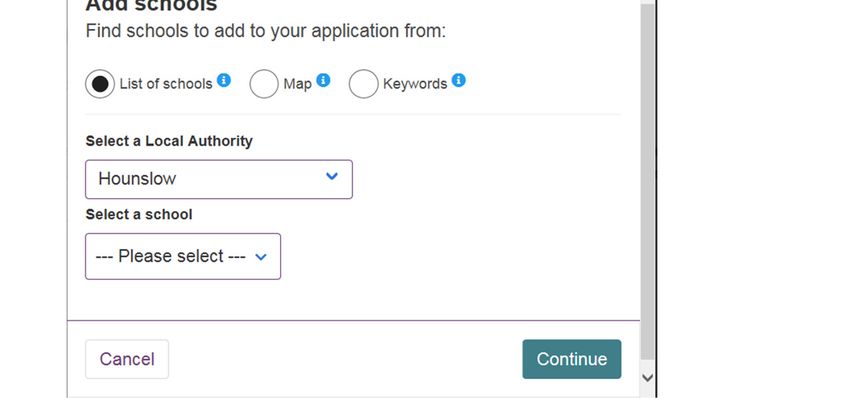The width and height of the screenshot is (850, 398).
Task: Click the chevron in the school selector
Action: click(x=261, y=257)
